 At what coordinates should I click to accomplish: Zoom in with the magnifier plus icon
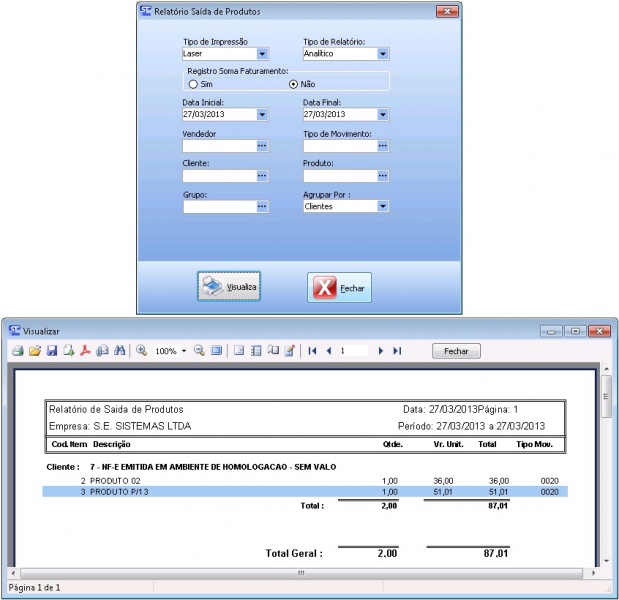142,351
